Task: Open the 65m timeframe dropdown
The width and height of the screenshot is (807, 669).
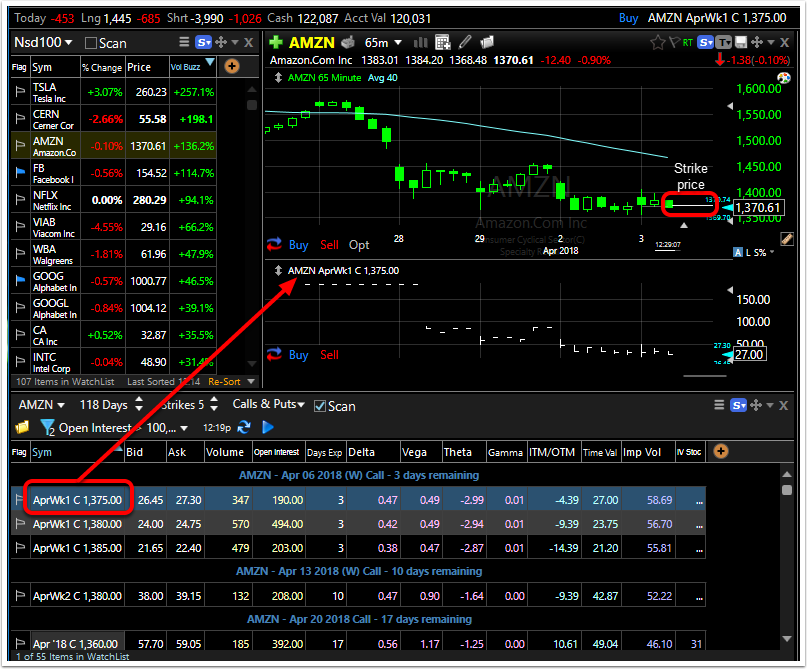Action: [x=383, y=42]
